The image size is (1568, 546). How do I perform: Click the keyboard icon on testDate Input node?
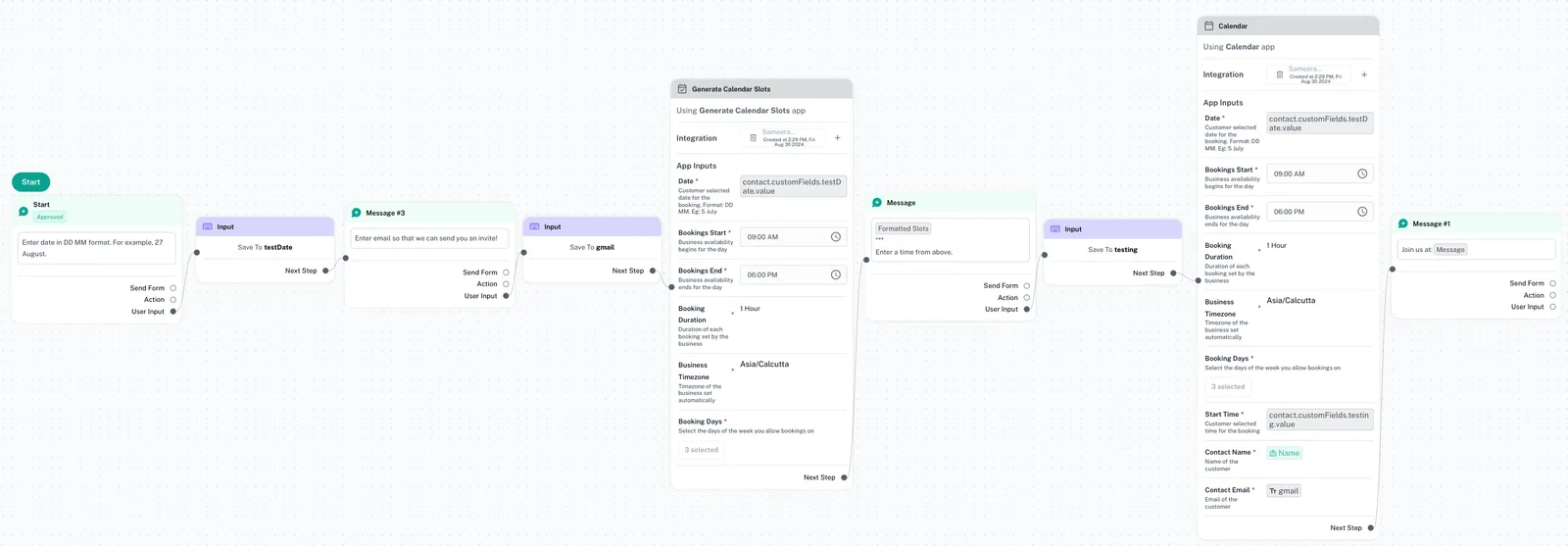pos(207,226)
